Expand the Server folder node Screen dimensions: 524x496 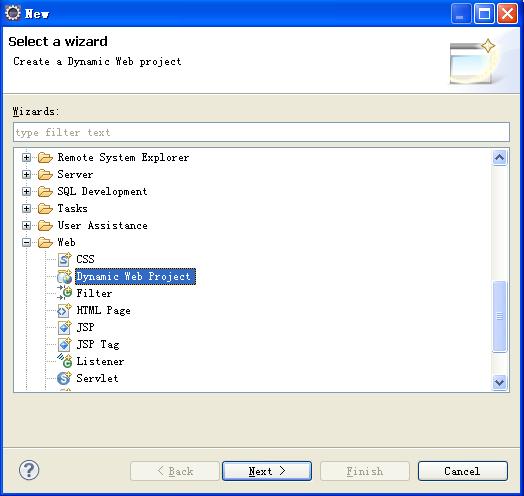[x=26, y=174]
